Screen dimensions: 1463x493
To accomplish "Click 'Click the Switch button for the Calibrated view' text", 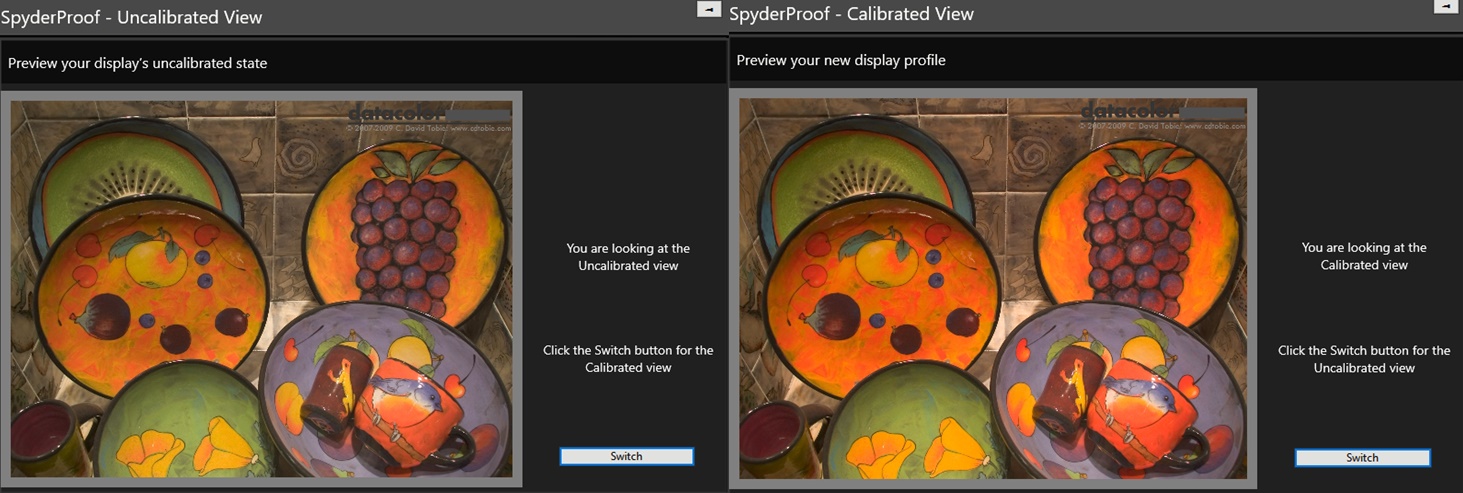I will [x=628, y=359].
